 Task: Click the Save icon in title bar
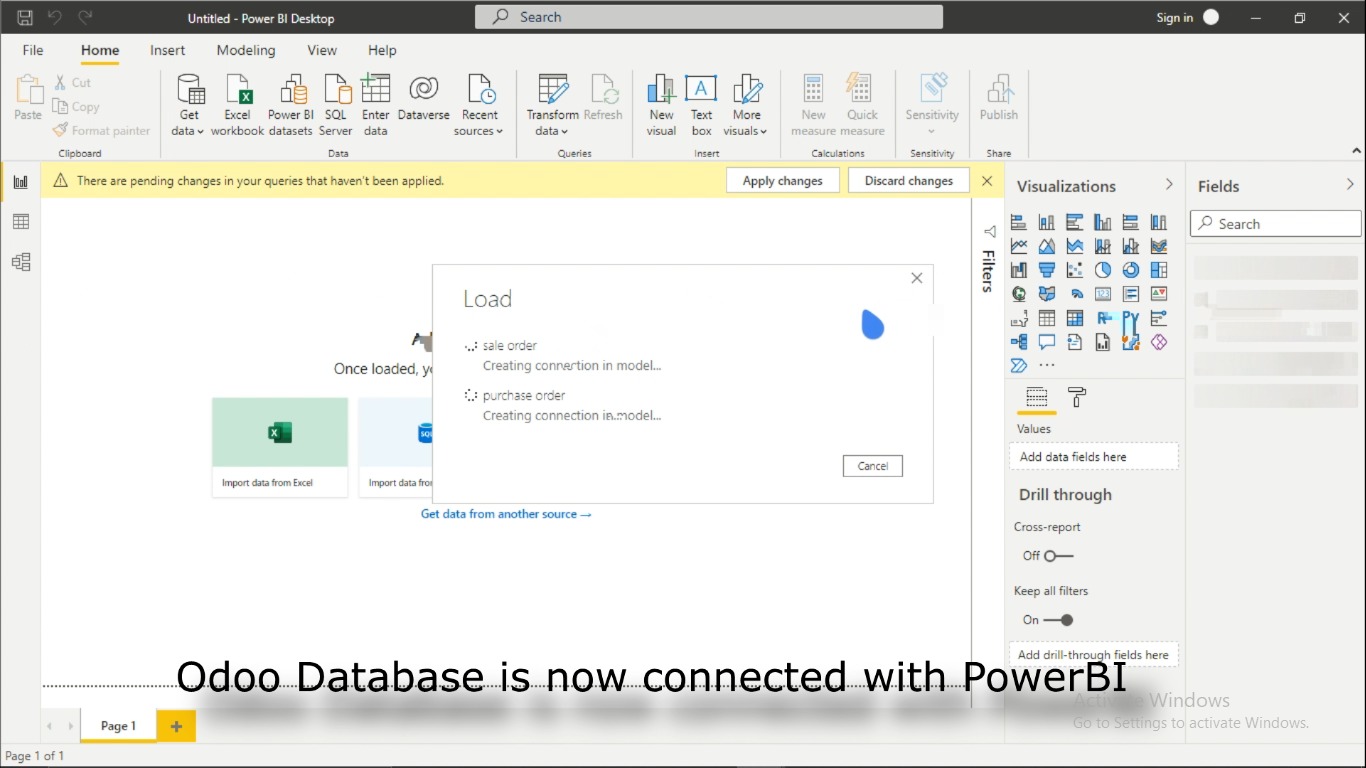[x=25, y=17]
